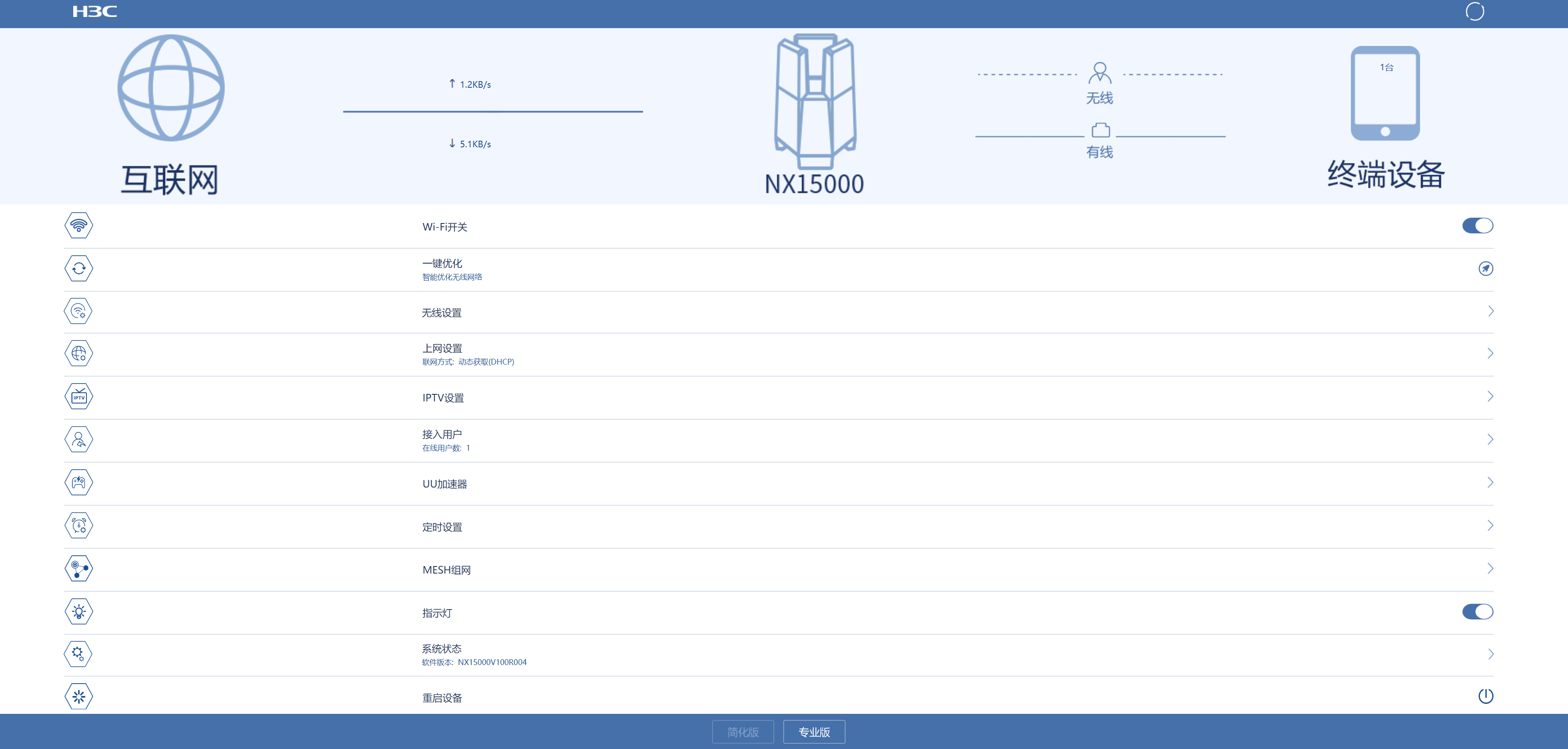
Task: Switch to 简化版 simple mode
Action: coord(742,732)
